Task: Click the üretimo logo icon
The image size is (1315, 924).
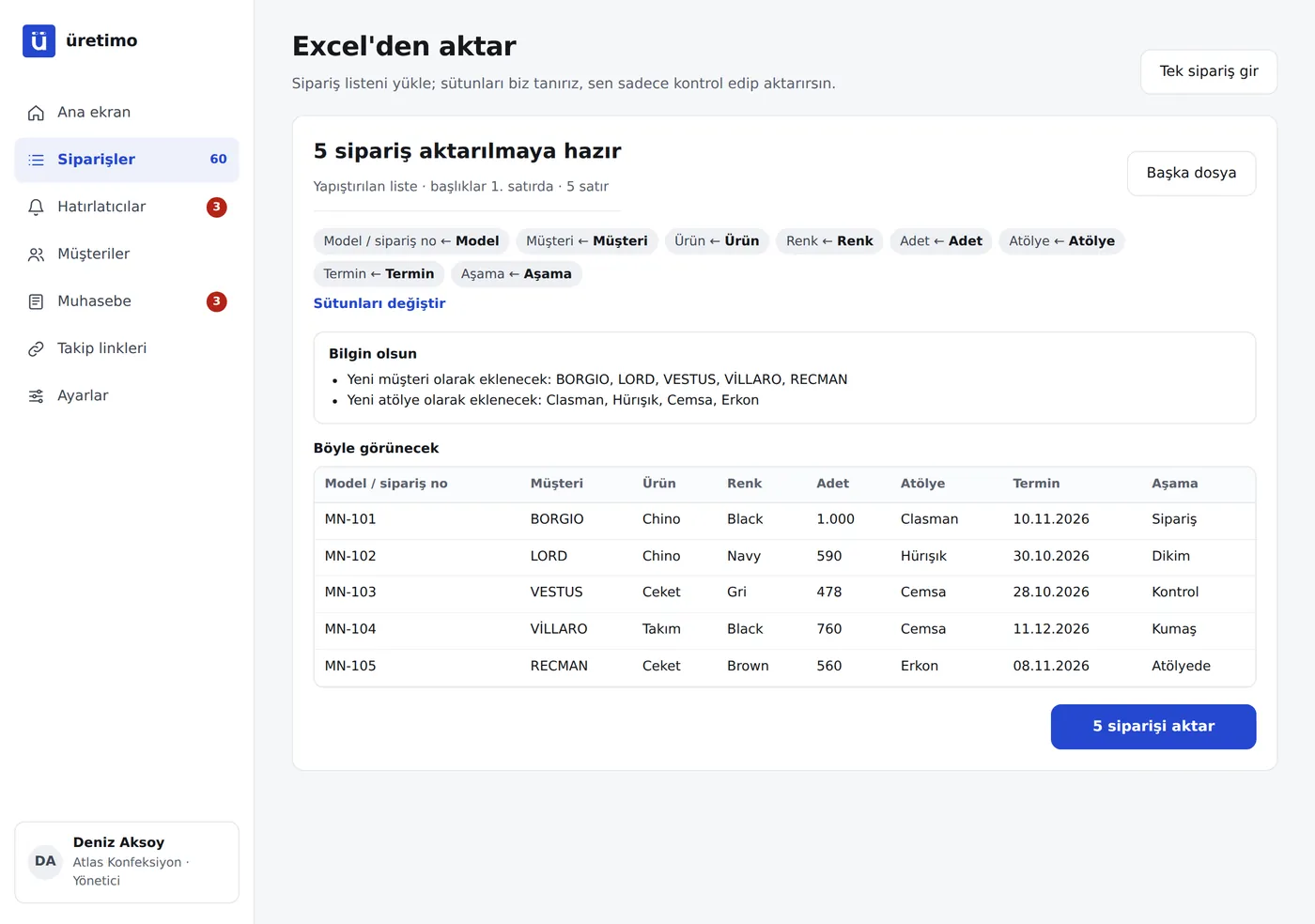Action: [39, 41]
